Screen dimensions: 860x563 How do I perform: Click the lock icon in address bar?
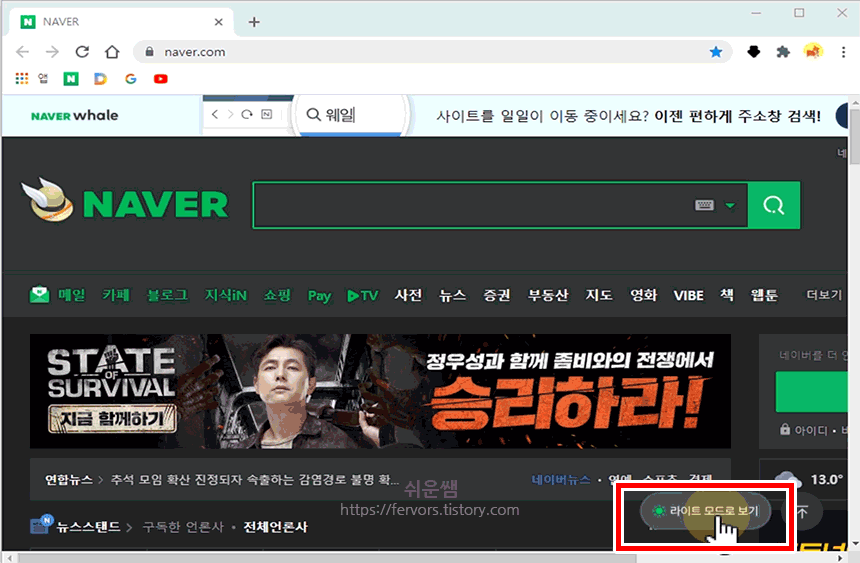(149, 52)
